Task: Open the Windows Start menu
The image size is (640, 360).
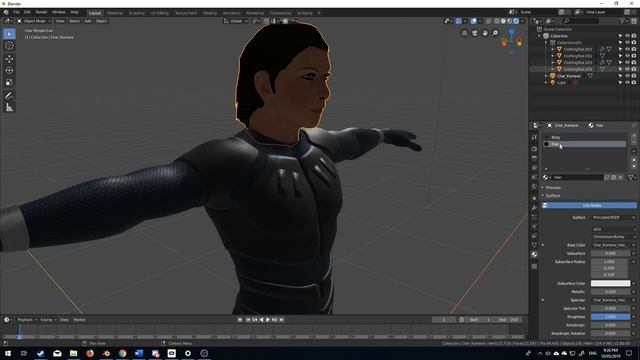Action: [x=8, y=353]
